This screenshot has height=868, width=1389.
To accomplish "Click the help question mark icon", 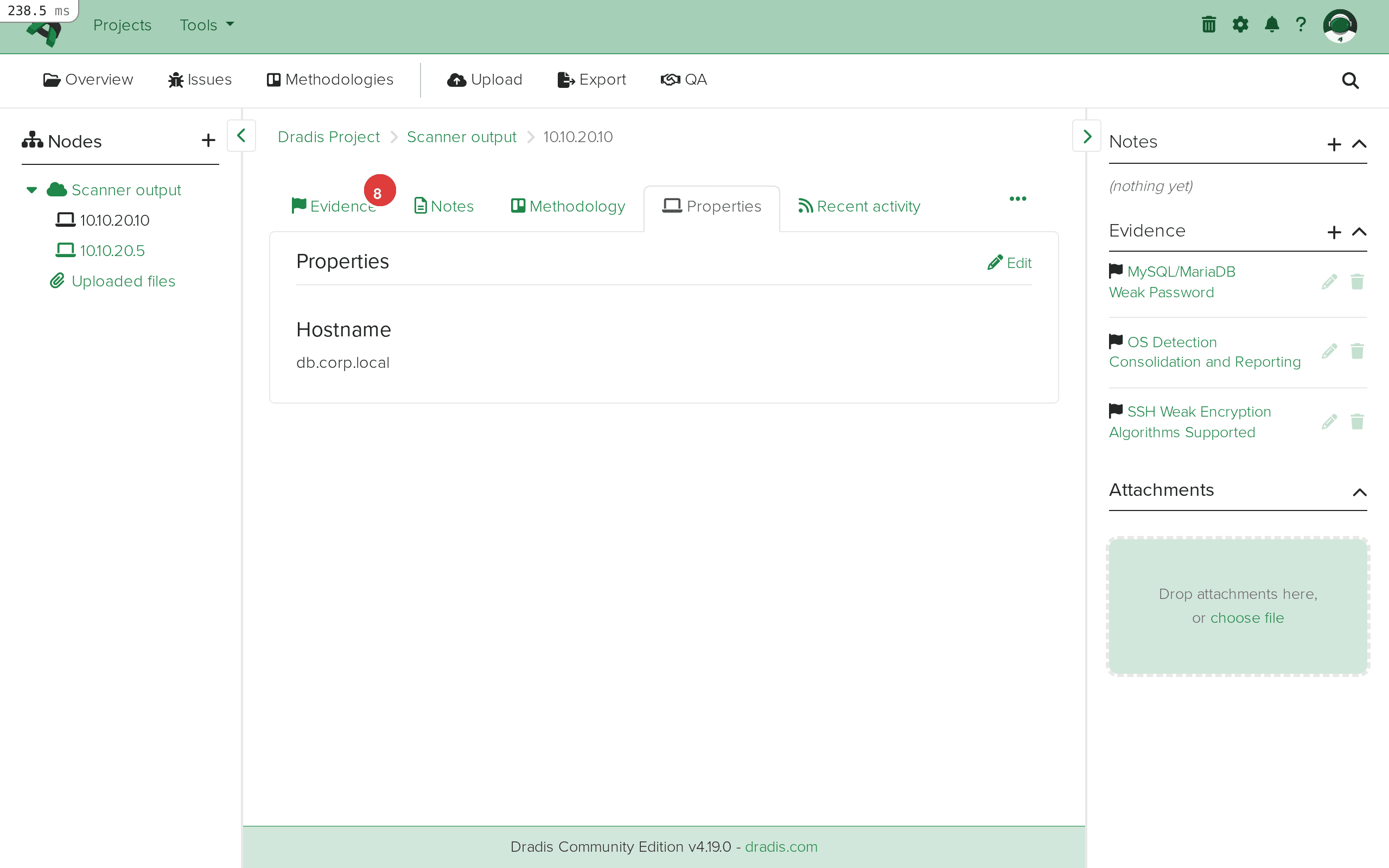I will coord(1301,25).
